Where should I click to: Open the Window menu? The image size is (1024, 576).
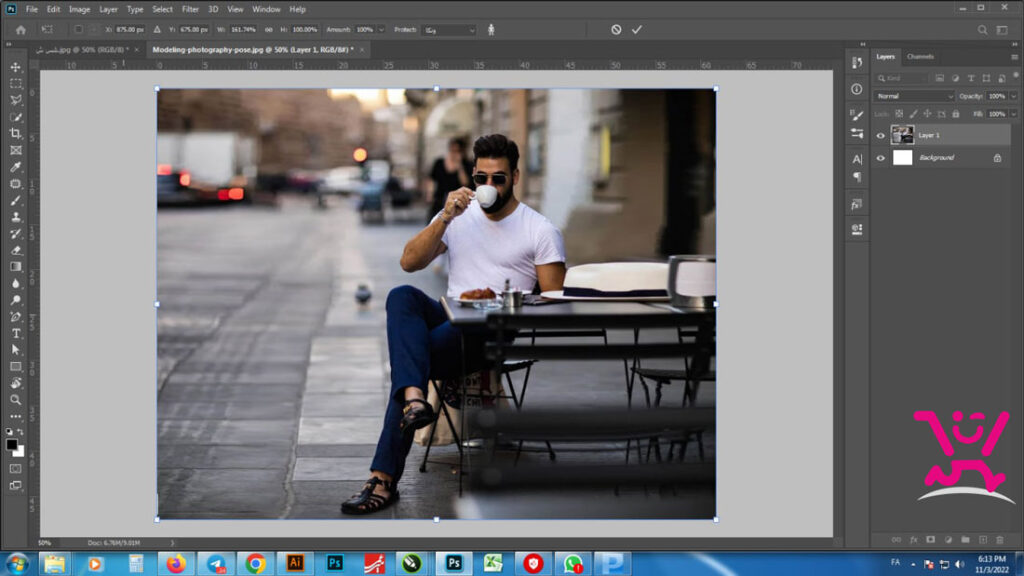[x=266, y=9]
